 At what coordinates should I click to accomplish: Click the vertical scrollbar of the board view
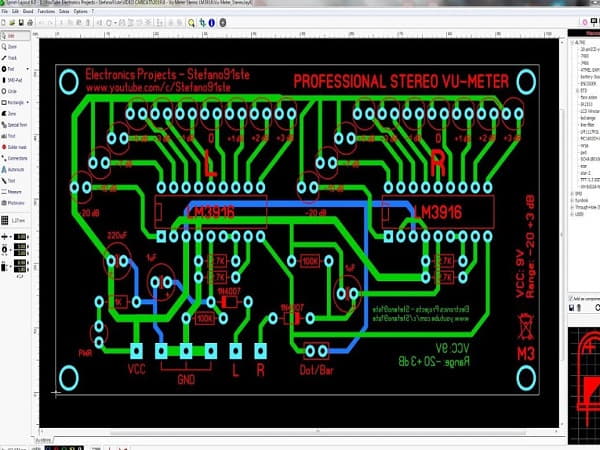tap(562, 233)
